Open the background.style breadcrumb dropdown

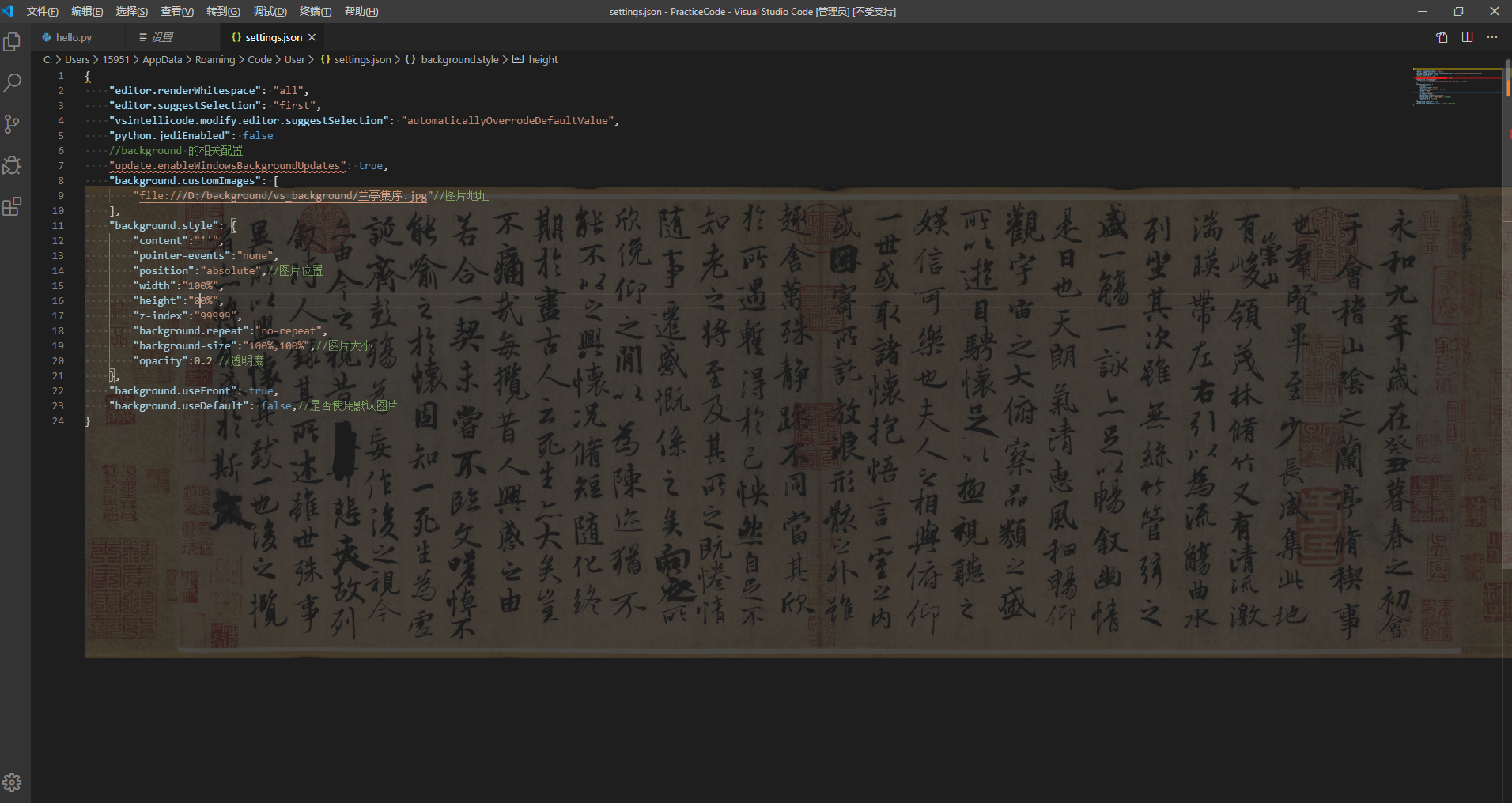pos(459,59)
